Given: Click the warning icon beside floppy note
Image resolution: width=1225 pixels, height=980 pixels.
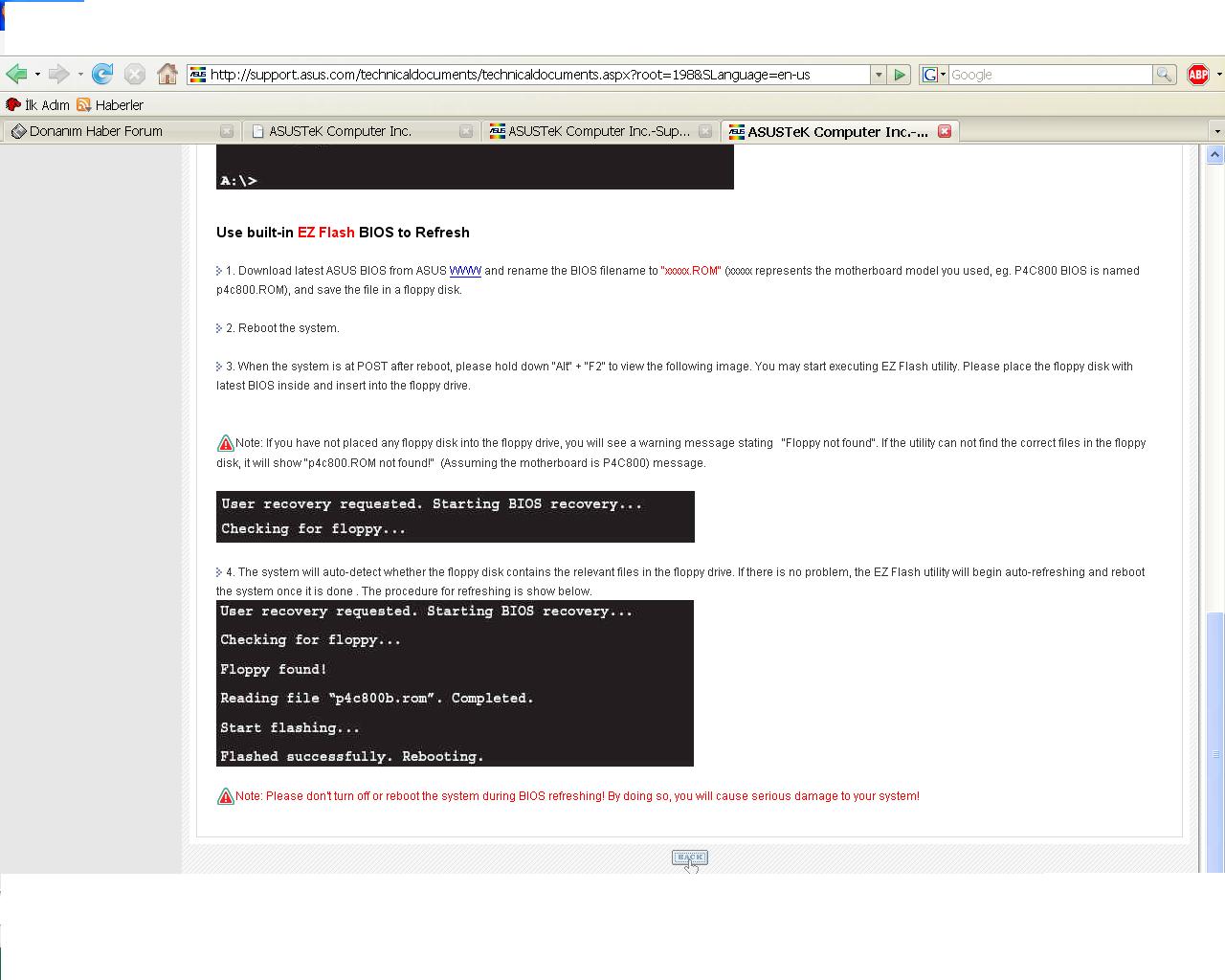Looking at the screenshot, I should tap(225, 443).
